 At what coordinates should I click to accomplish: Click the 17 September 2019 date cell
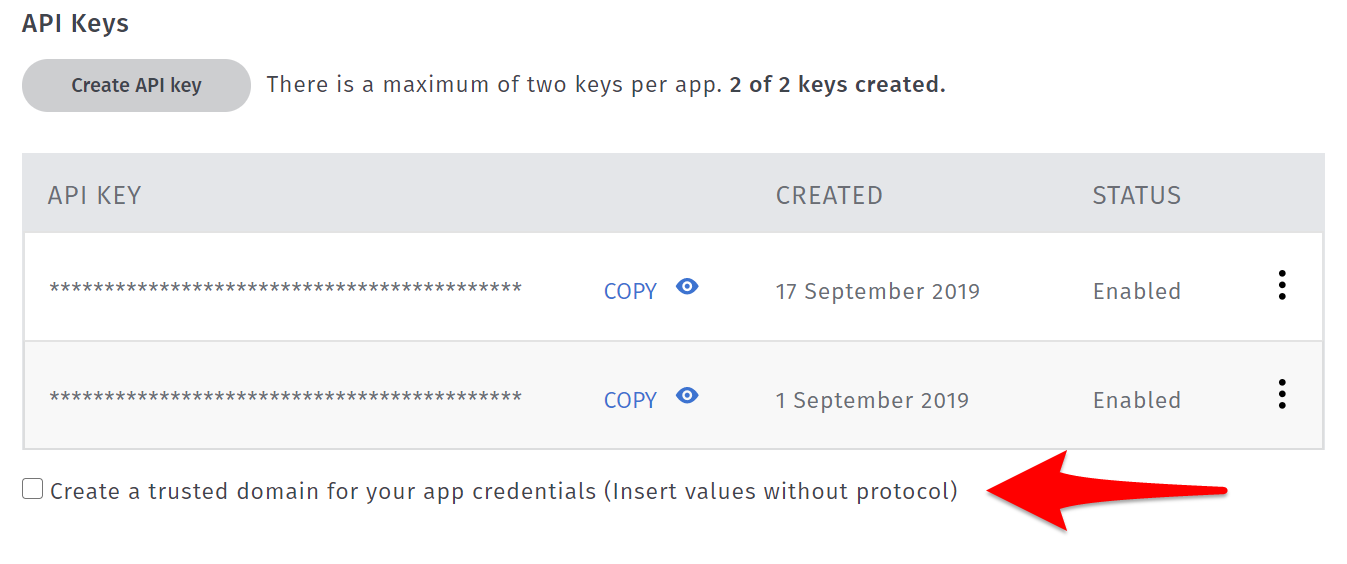pos(878,292)
